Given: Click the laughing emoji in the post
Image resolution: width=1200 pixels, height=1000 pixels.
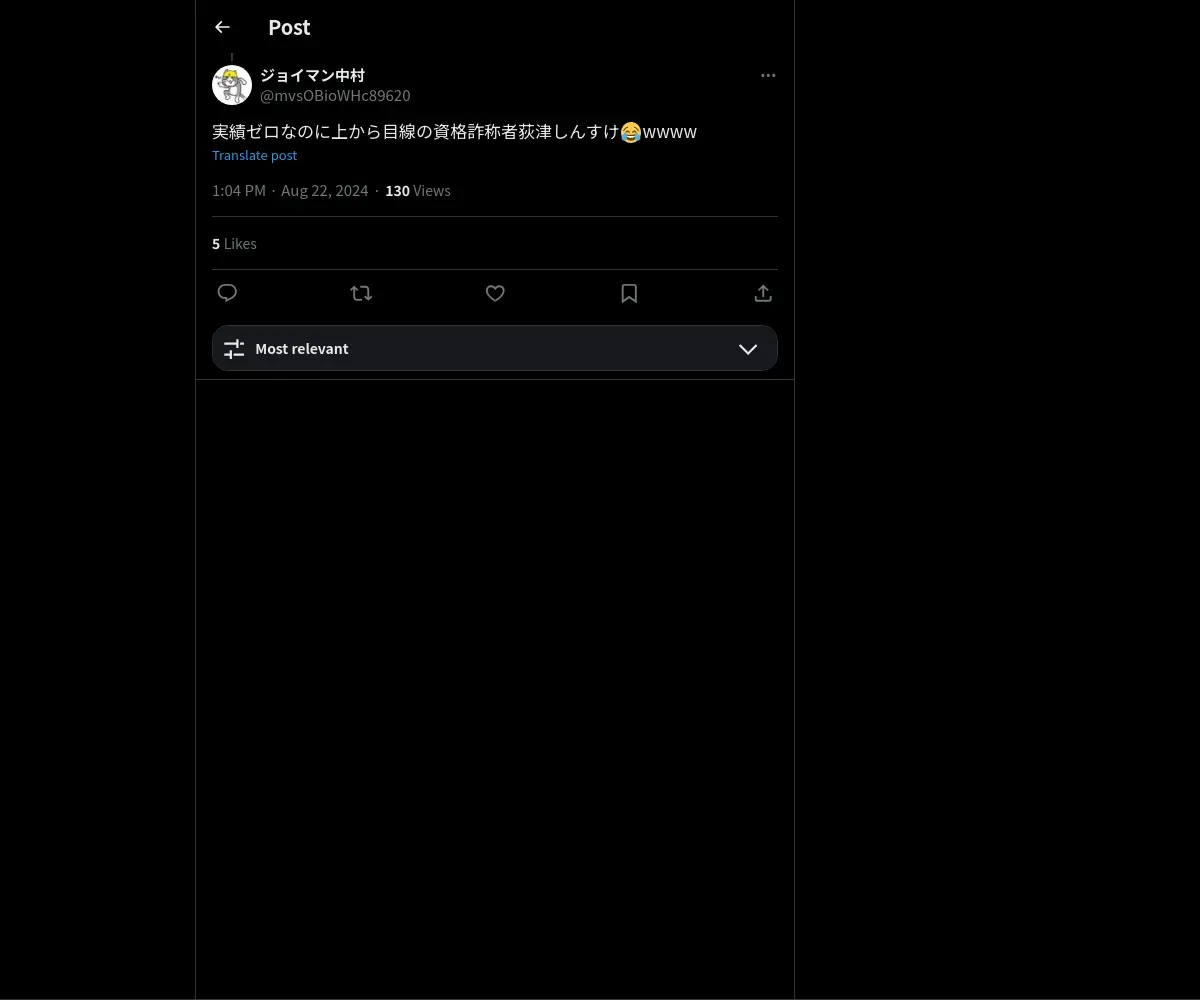Looking at the screenshot, I should pyautogui.click(x=631, y=132).
